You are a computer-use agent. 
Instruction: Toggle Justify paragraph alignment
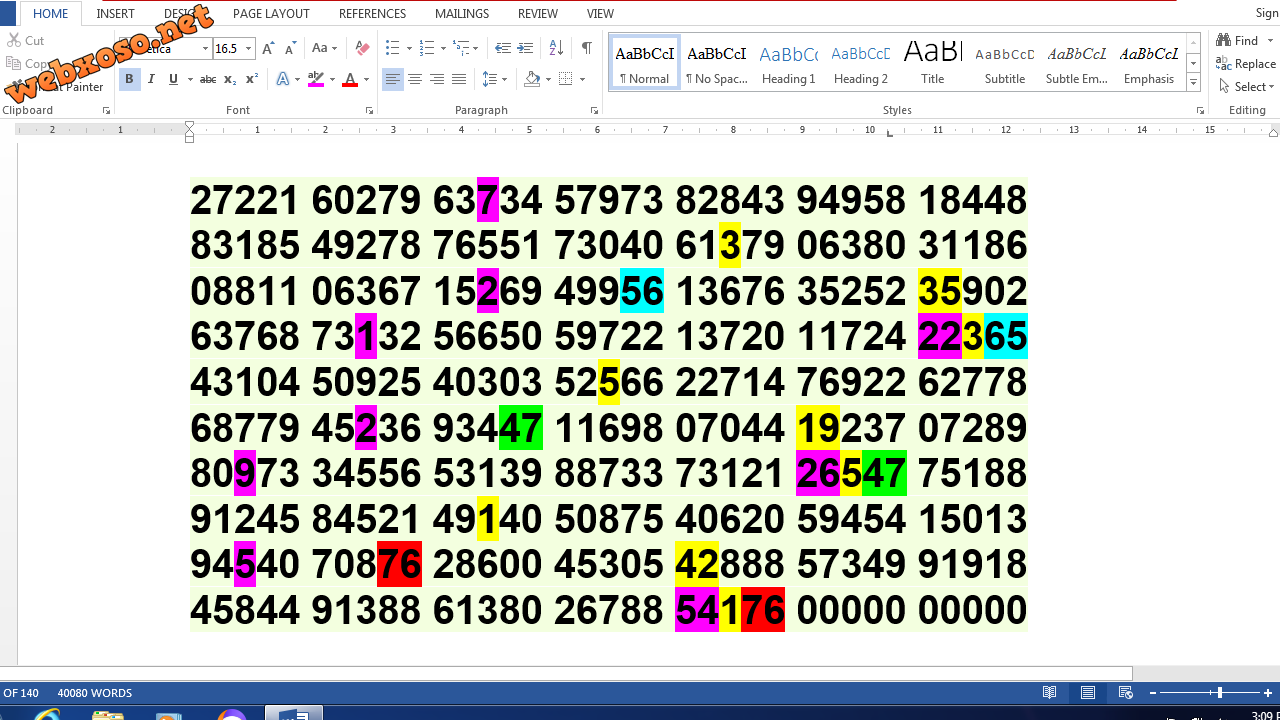tap(459, 79)
